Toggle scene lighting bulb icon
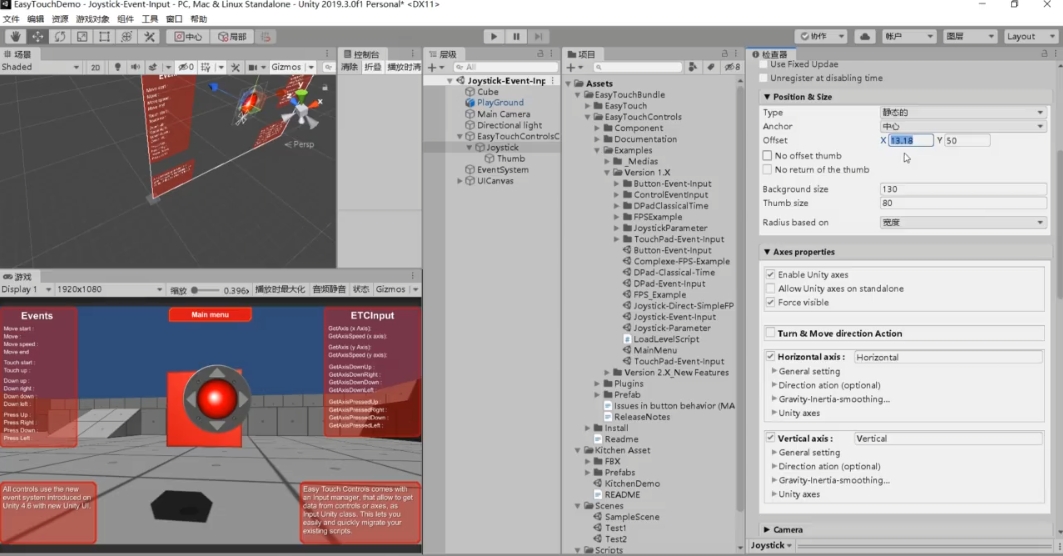This screenshot has height=556, width=1063. 117,67
